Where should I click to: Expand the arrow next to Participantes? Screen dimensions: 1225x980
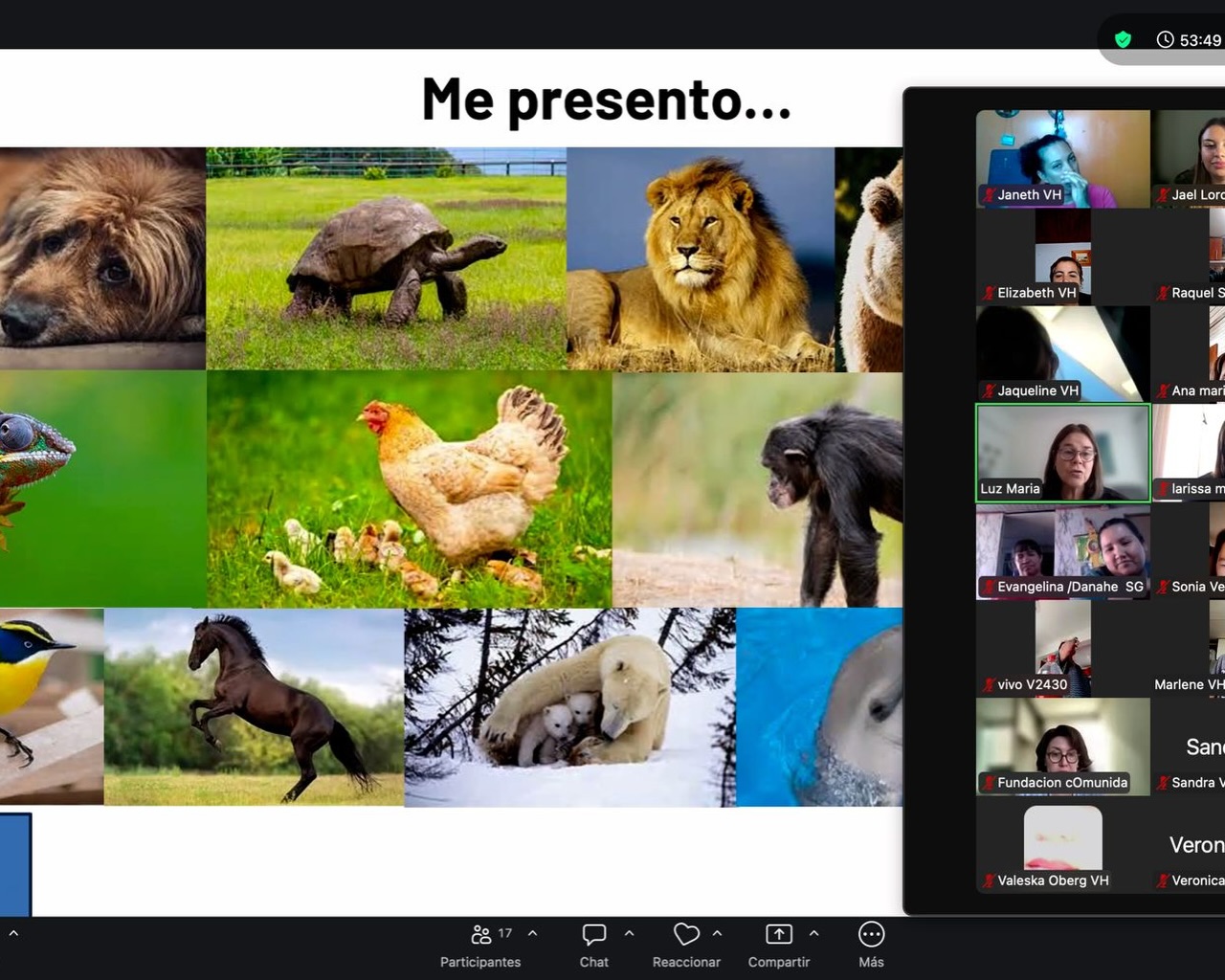point(533,933)
